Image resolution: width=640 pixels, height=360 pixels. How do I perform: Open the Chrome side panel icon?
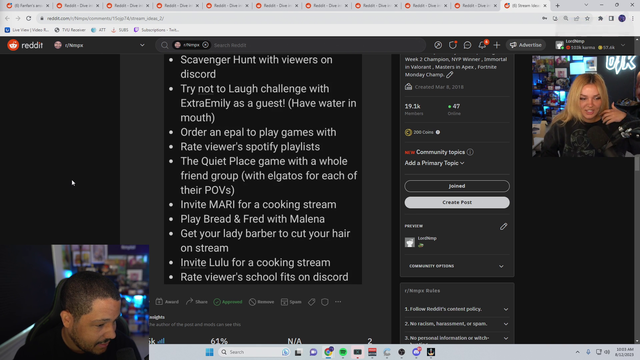pos(611,18)
